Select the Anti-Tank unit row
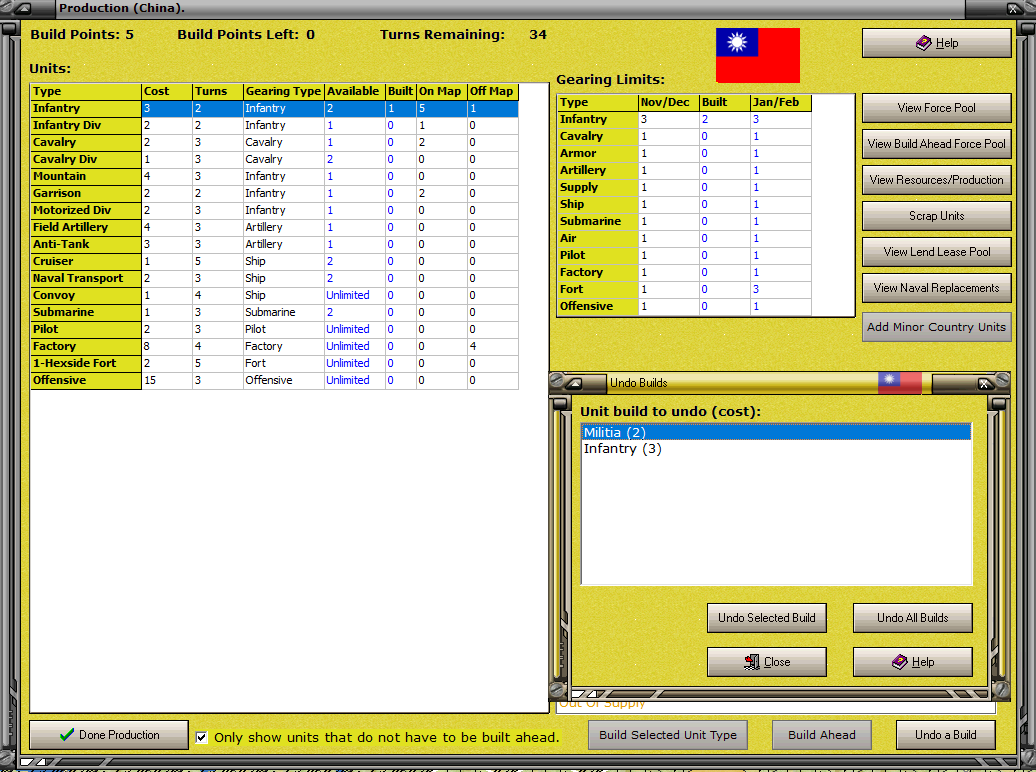 click(x=274, y=244)
